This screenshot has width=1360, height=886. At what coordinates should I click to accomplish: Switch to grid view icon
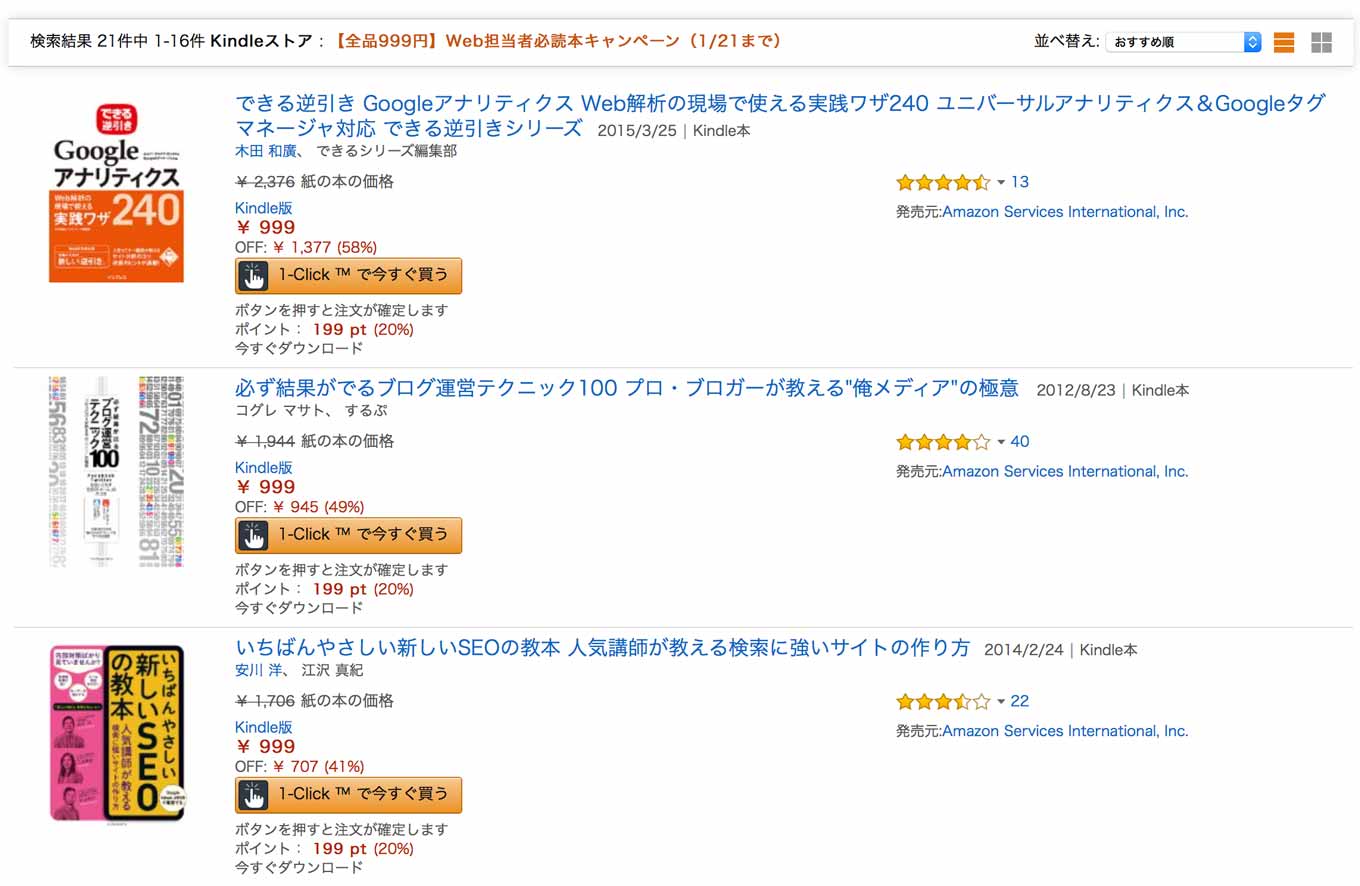[x=1321, y=42]
